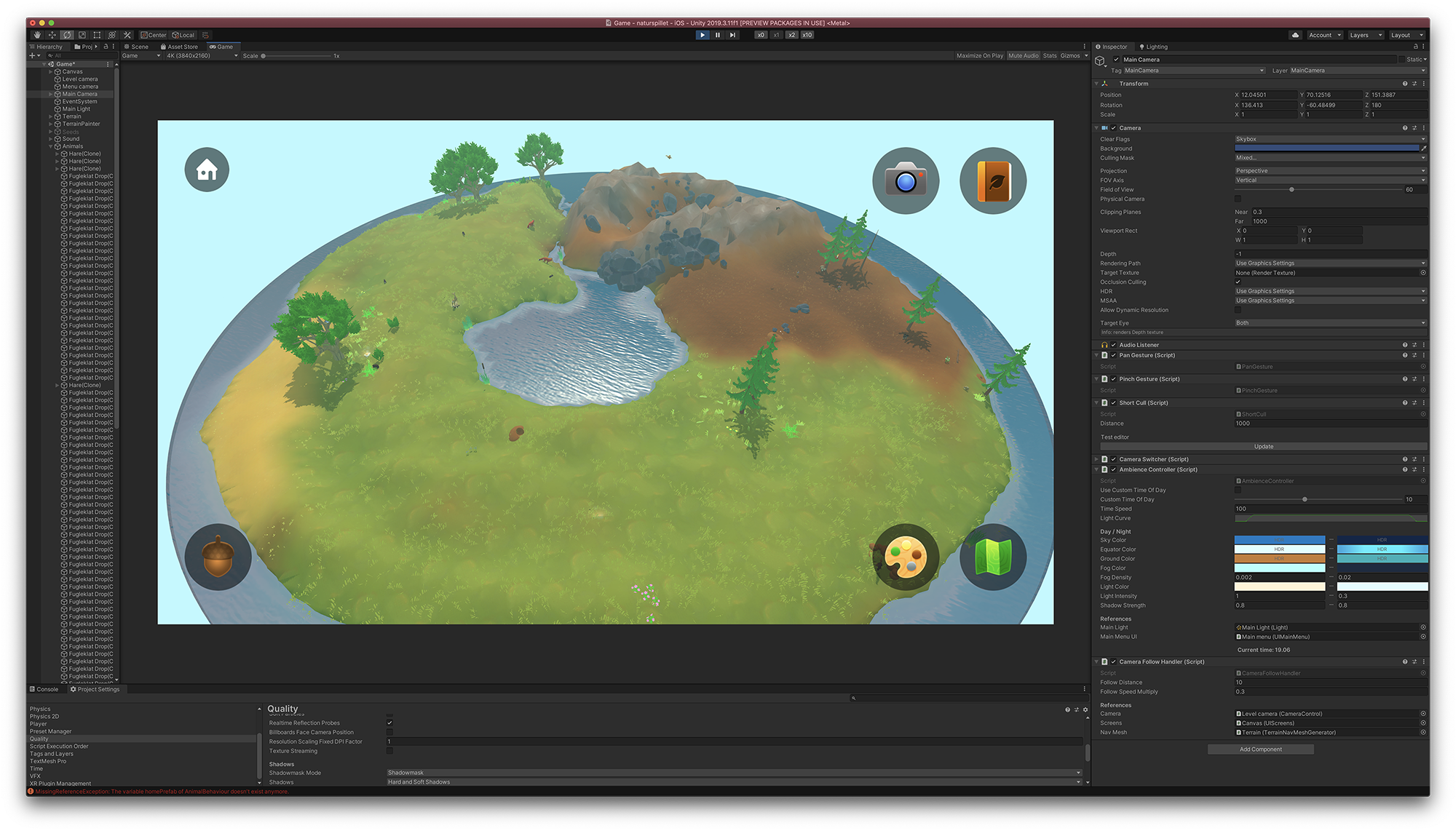Screen dimensions: 1456x831
Task: Click the in-game camera button
Action: point(906,180)
